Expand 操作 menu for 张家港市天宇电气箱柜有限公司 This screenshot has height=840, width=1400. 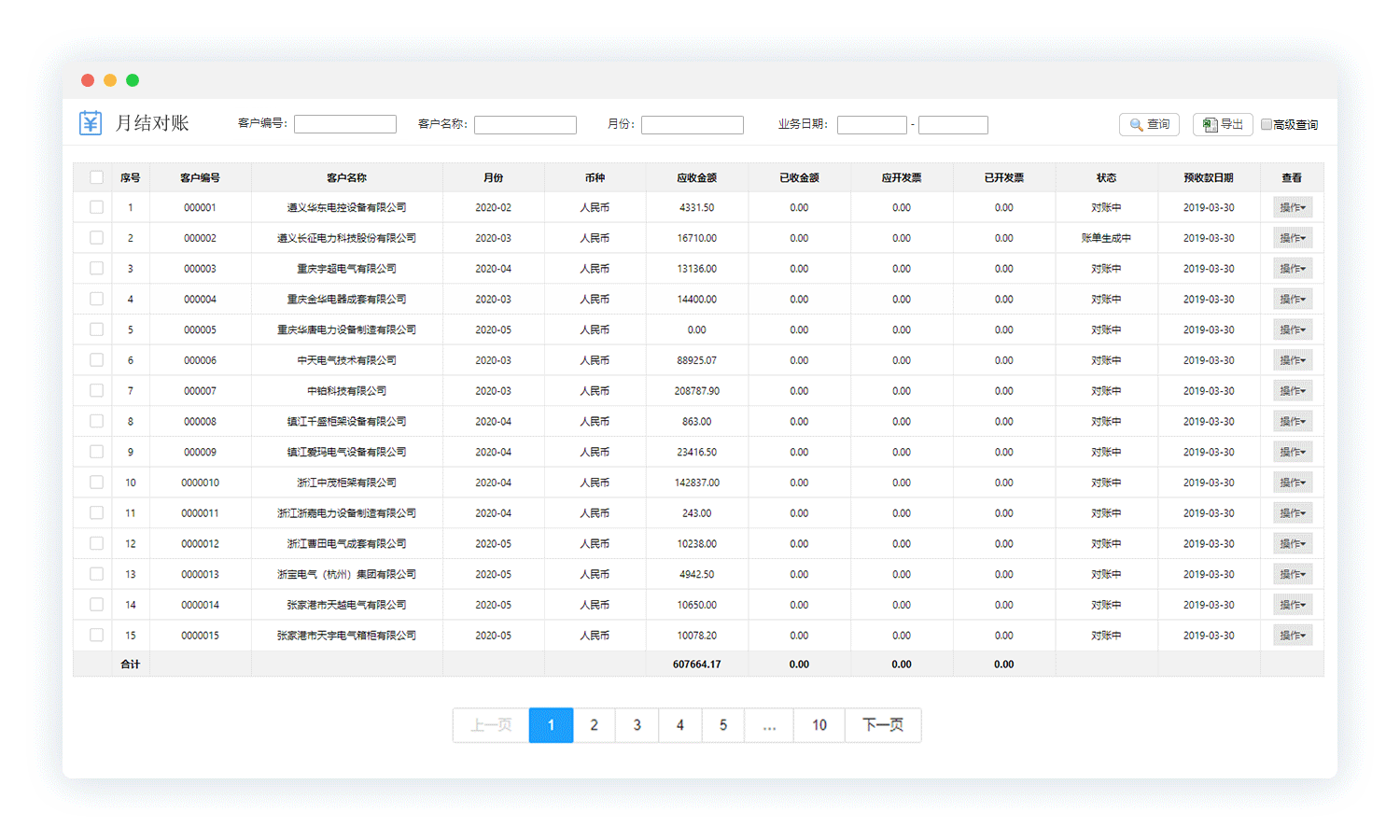[1292, 635]
